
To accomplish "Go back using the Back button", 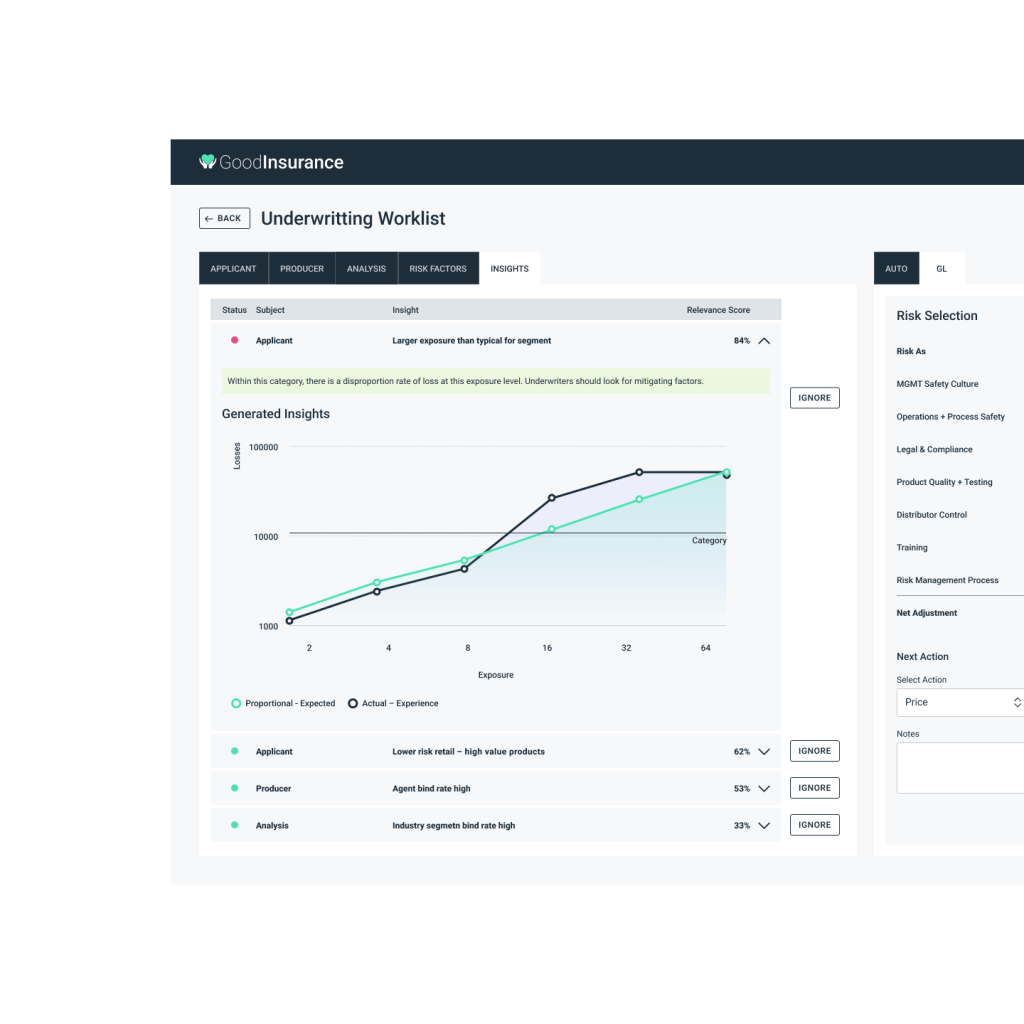I will [x=224, y=218].
